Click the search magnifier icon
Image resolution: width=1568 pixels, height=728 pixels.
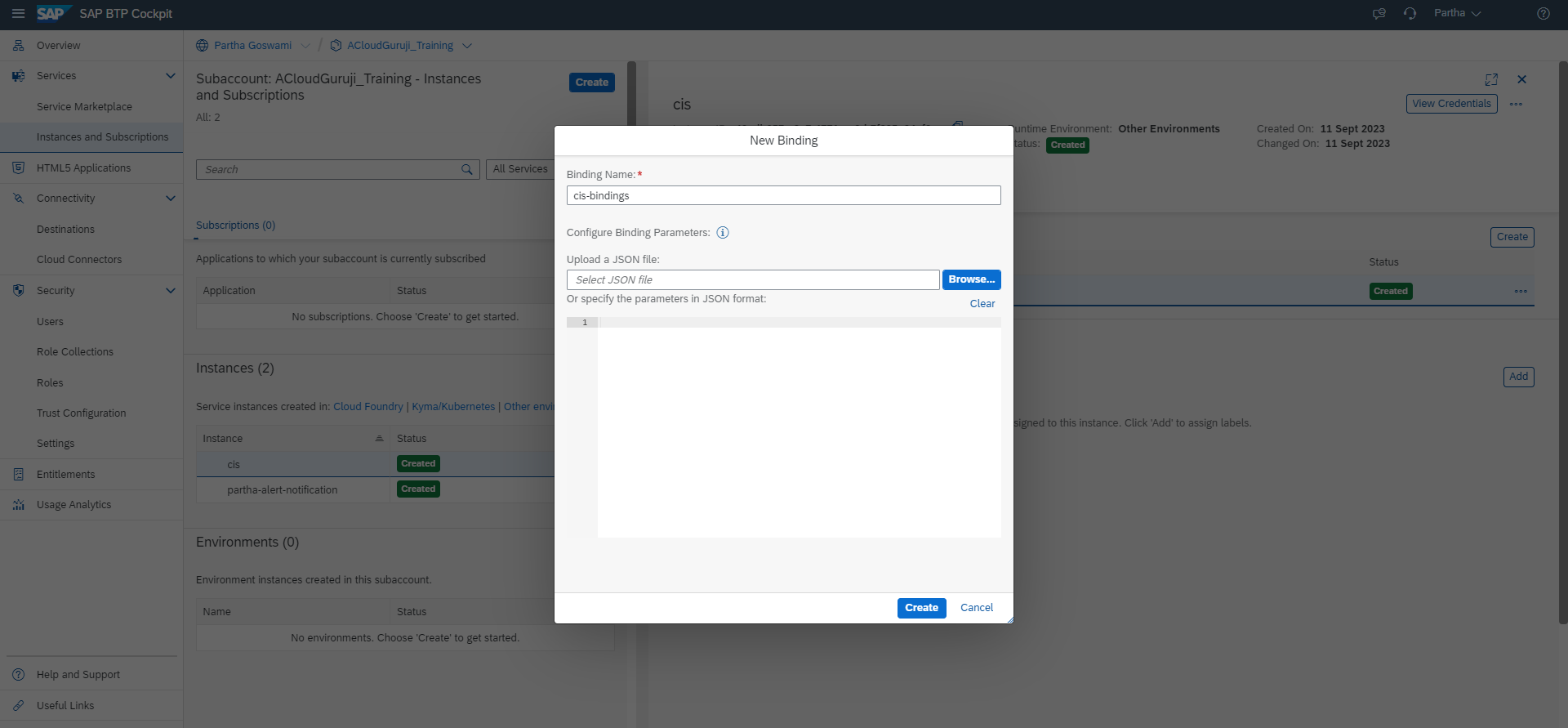pyautogui.click(x=466, y=169)
